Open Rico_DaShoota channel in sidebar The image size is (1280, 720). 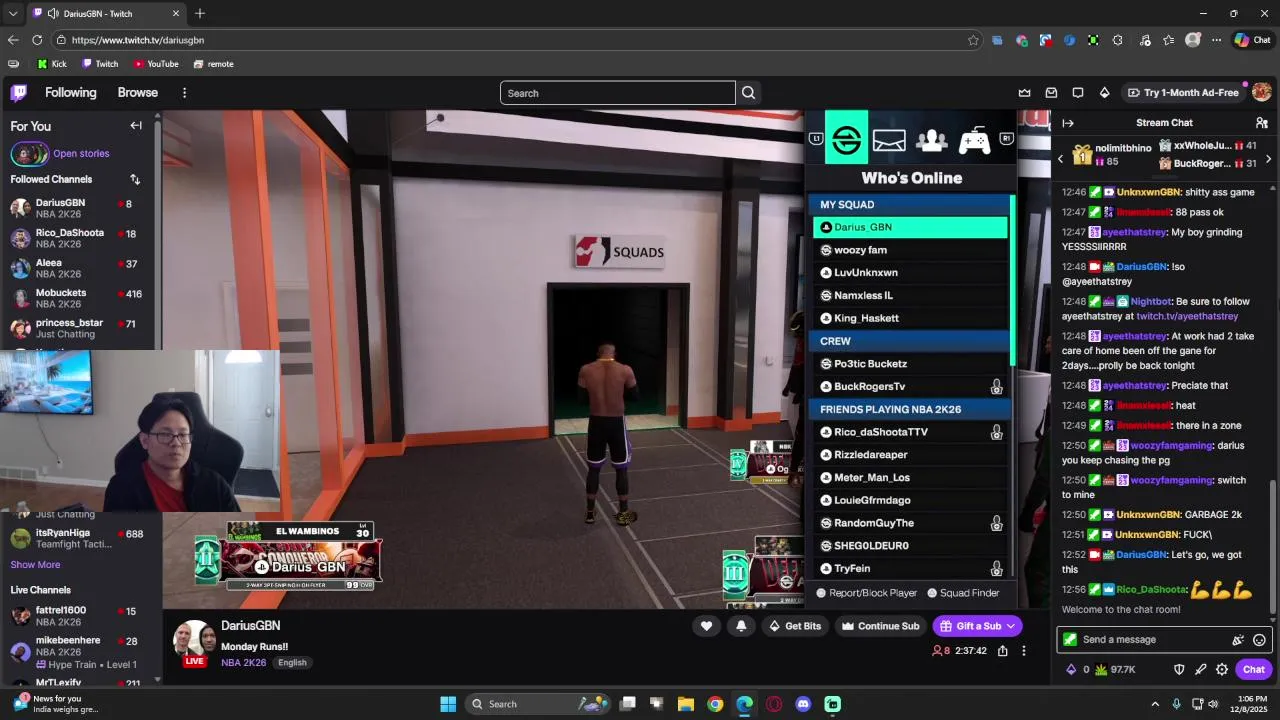(x=80, y=238)
